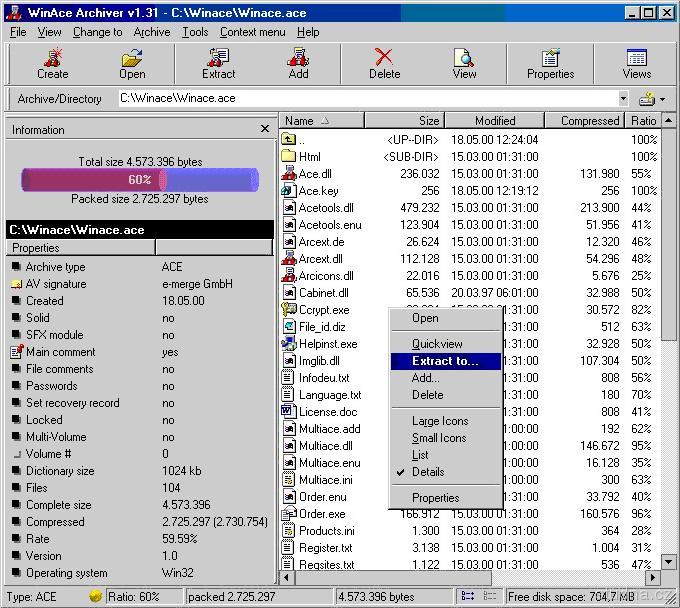
Task: Expand the Archive/Directory path dropdown
Action: click(x=623, y=99)
